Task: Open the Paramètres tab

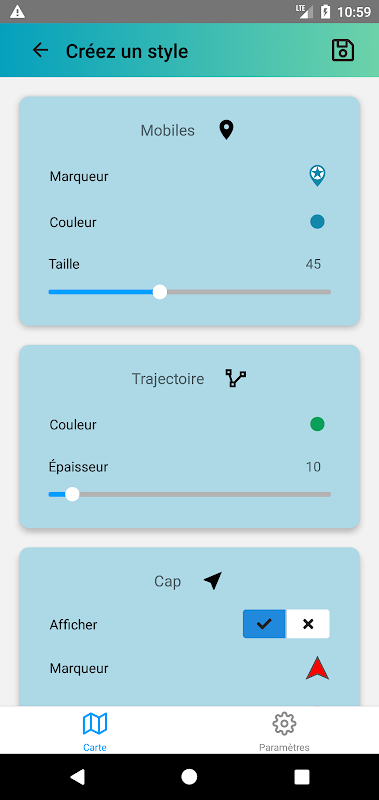Action: click(x=284, y=731)
